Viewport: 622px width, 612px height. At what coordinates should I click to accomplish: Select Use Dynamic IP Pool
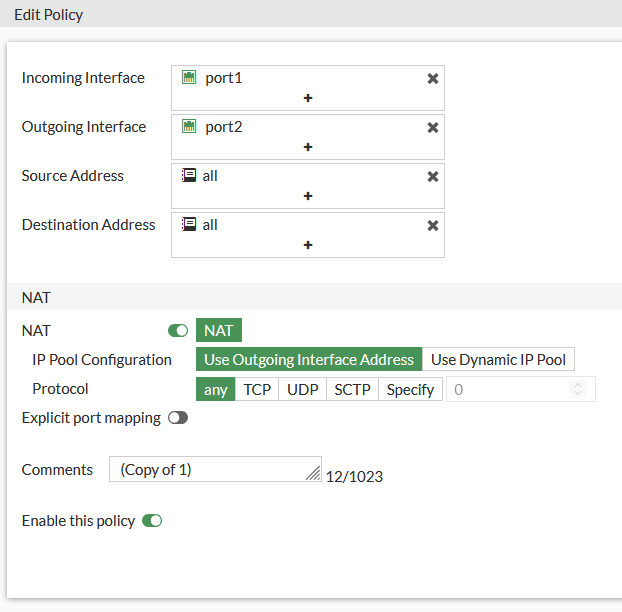tap(498, 360)
